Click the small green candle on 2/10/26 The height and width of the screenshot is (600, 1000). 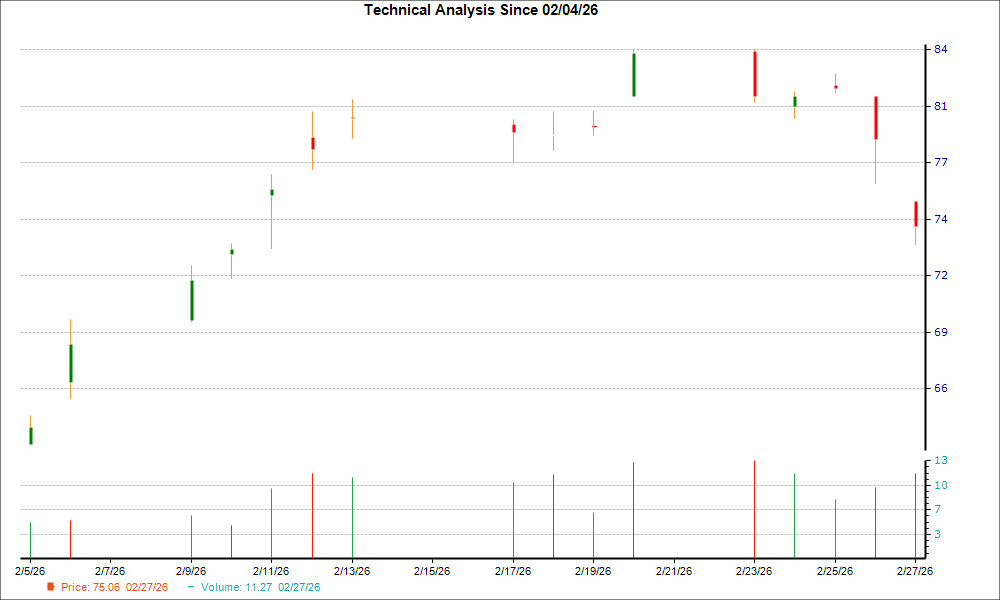click(x=231, y=251)
